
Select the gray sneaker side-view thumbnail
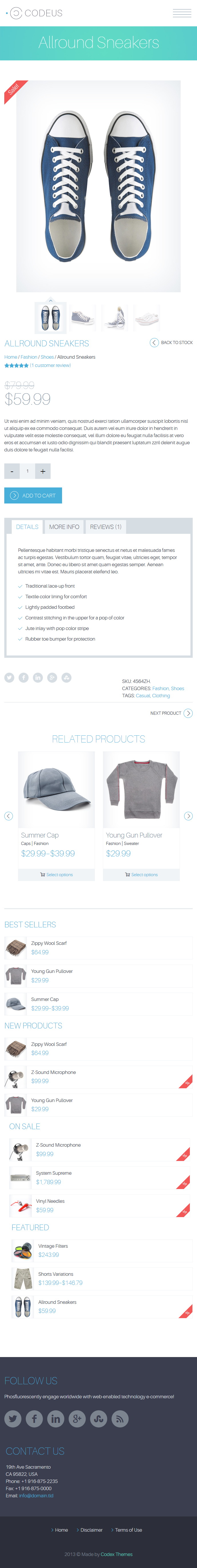point(83,318)
